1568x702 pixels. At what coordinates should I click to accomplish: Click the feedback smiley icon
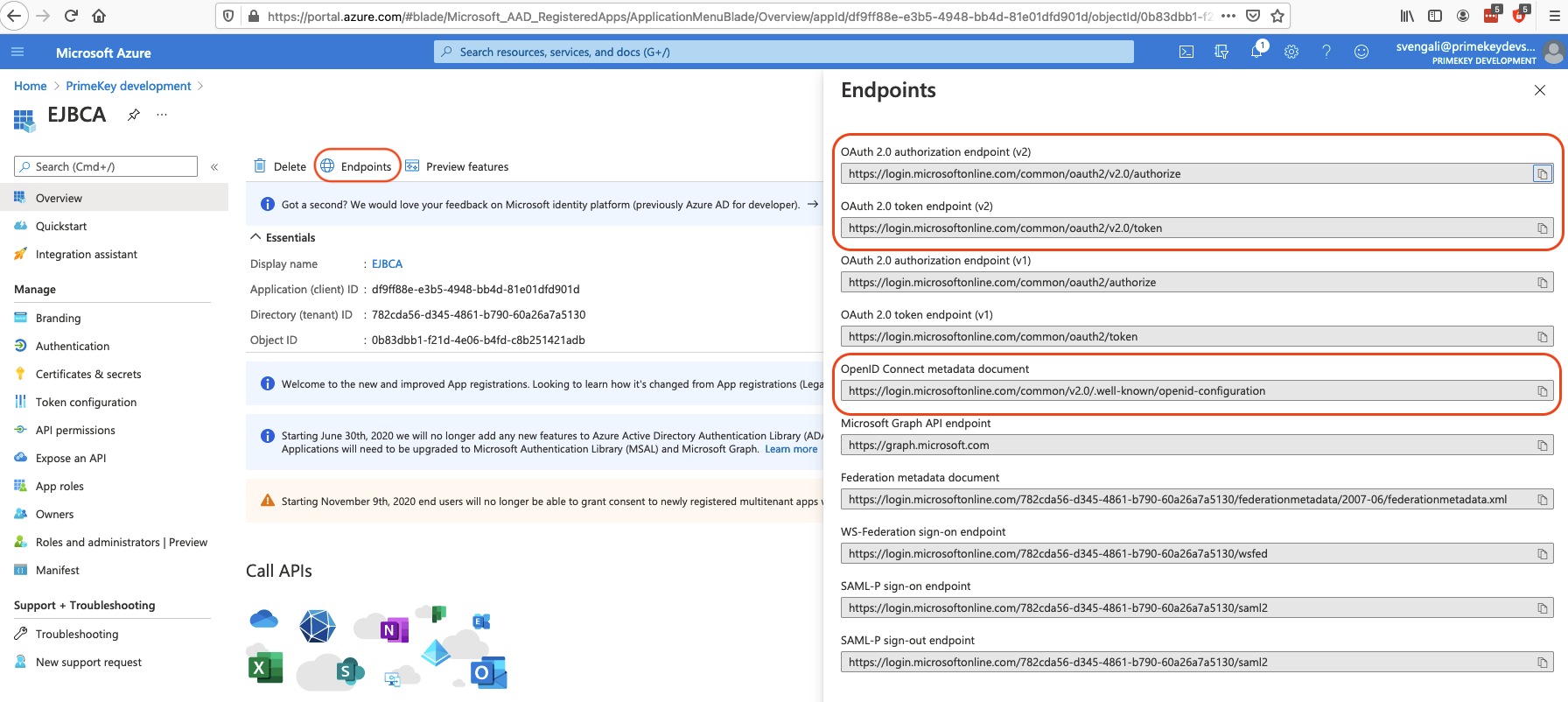[1361, 52]
